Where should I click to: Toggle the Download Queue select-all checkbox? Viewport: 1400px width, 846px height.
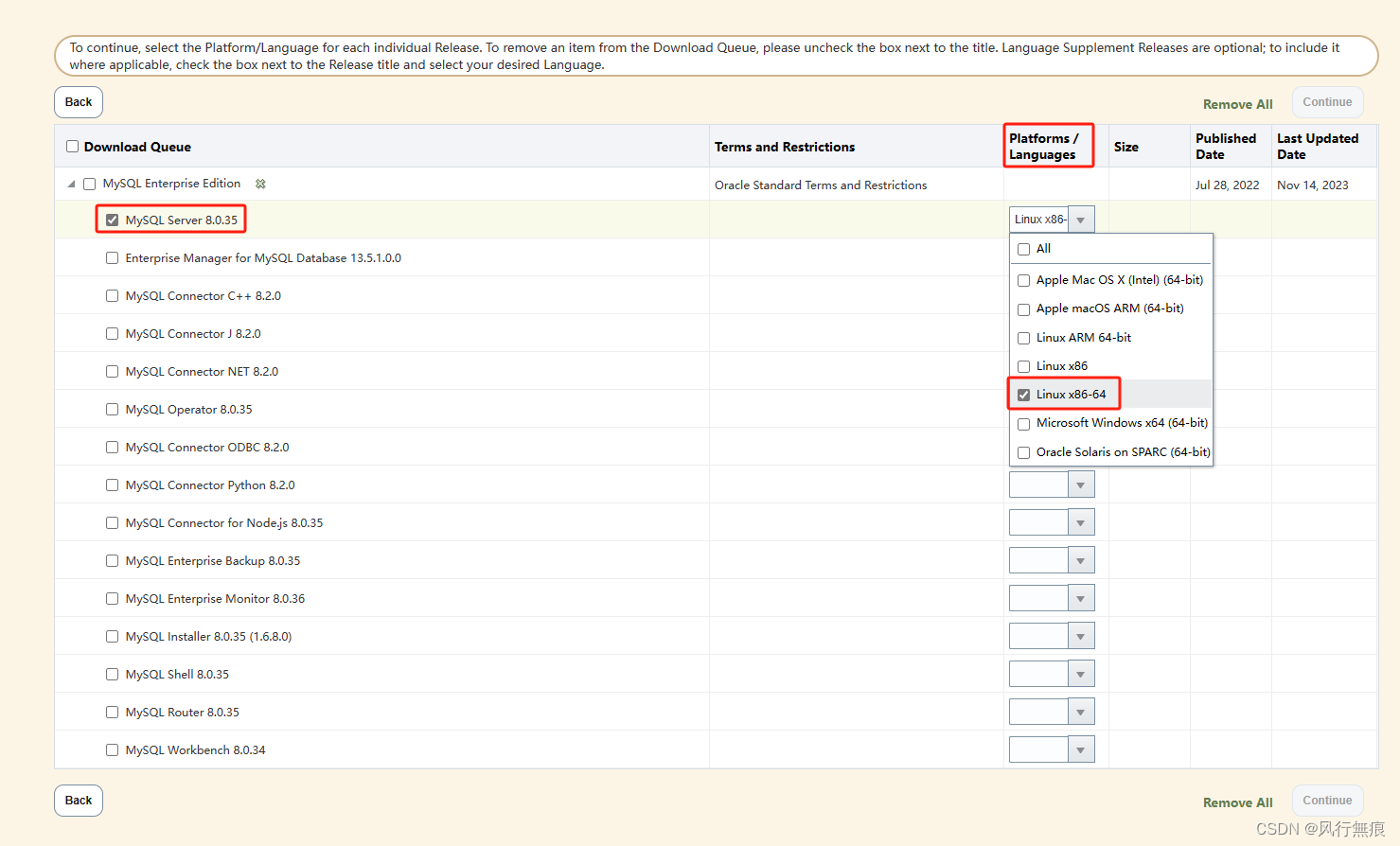tap(72, 147)
